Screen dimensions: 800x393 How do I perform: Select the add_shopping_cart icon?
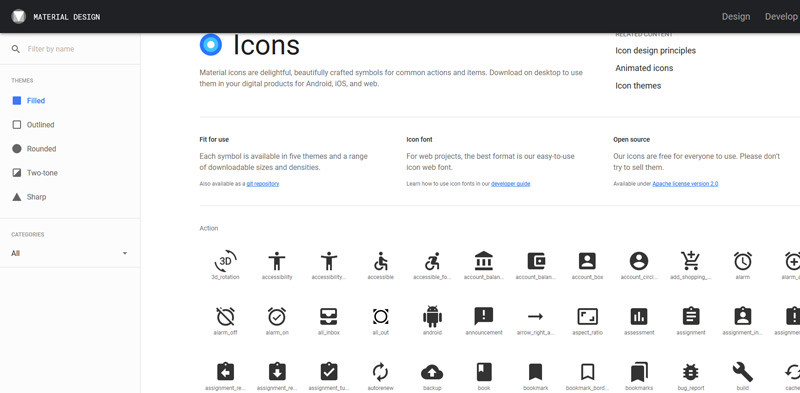click(x=690, y=261)
